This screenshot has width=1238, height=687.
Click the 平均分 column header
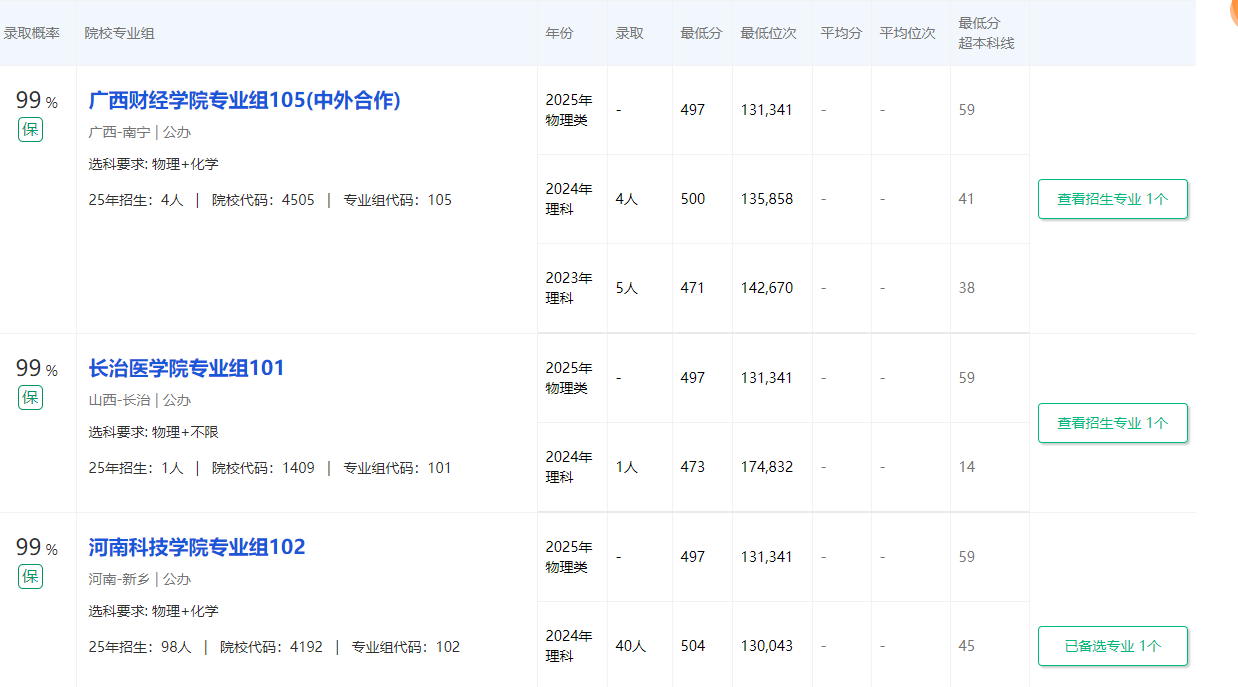pyautogui.click(x=841, y=33)
